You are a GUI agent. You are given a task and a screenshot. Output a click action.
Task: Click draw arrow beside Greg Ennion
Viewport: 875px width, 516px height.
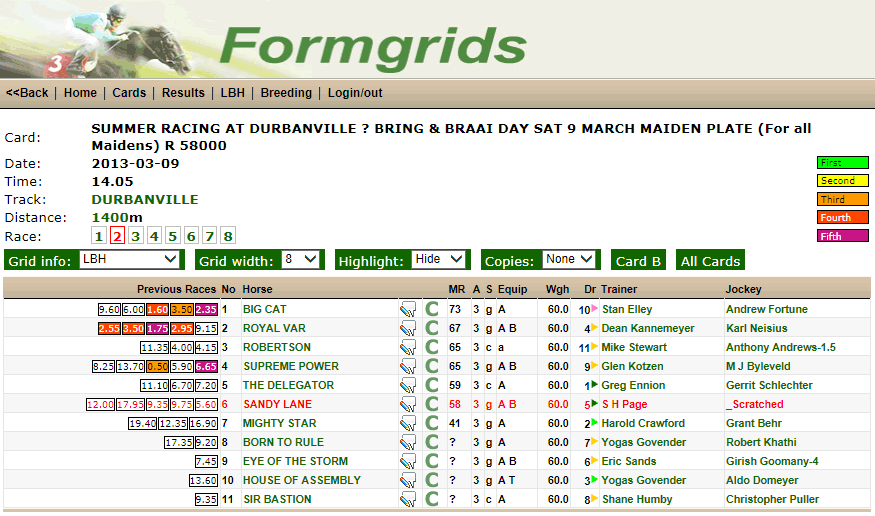pyautogui.click(x=594, y=384)
